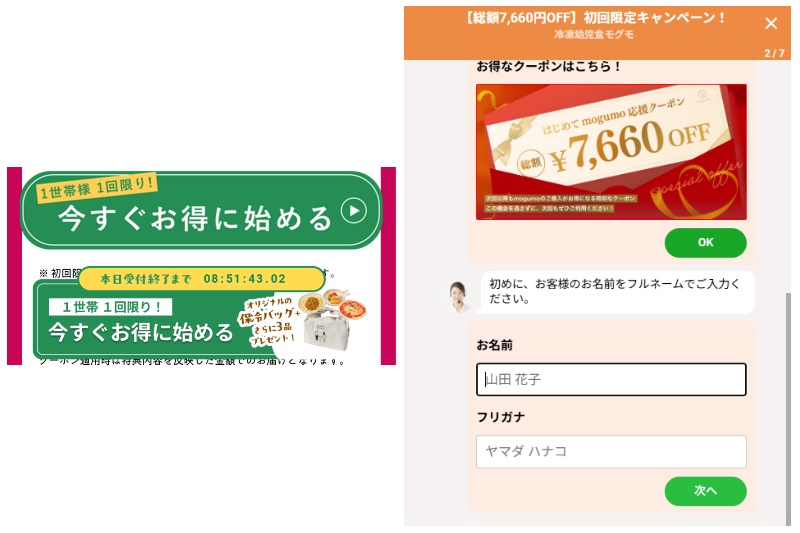Click the 次へ button
The height and width of the screenshot is (533, 800).
coord(705,491)
